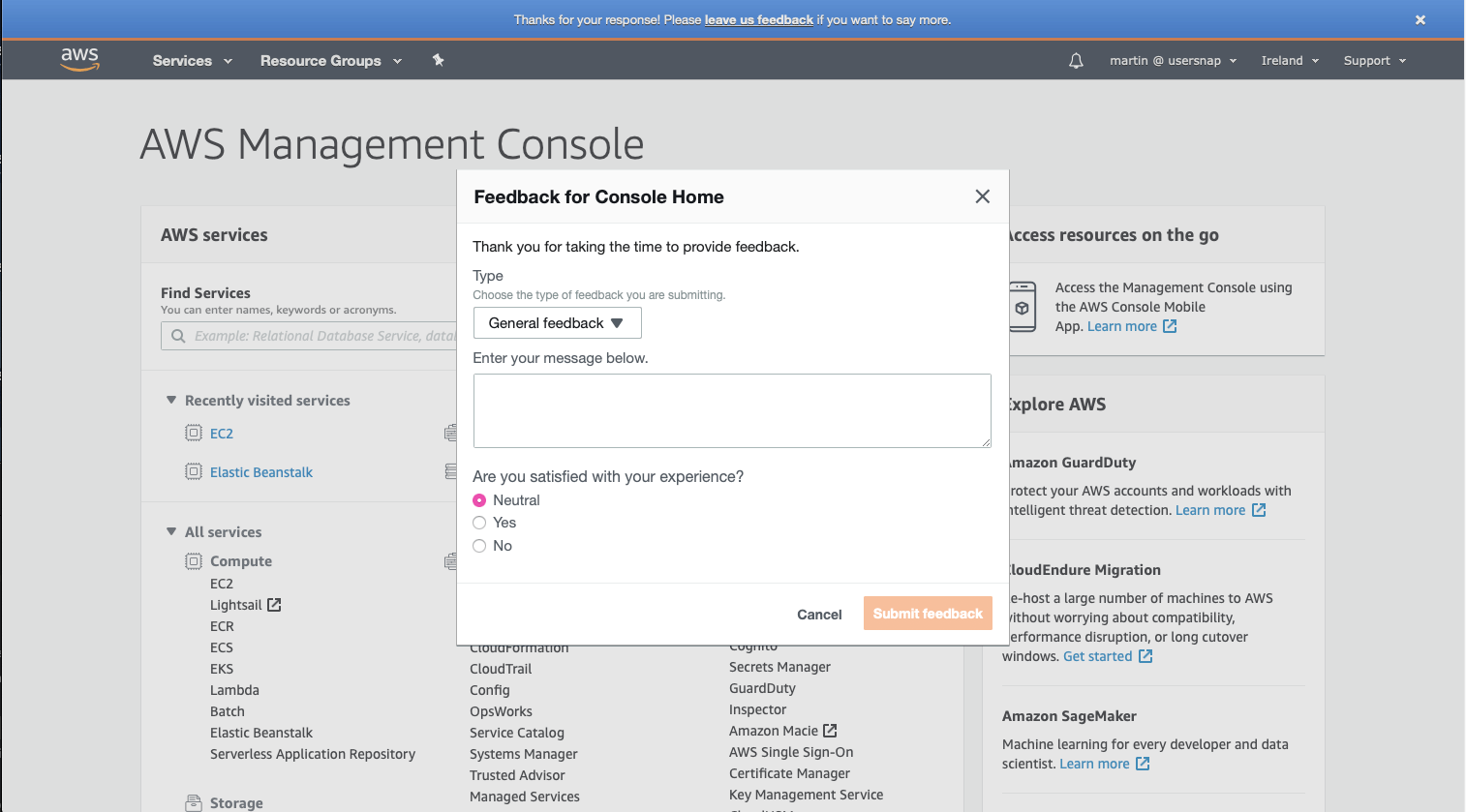Click external link icon after SageMaker Learn more
The image size is (1466, 812).
pos(1143,764)
